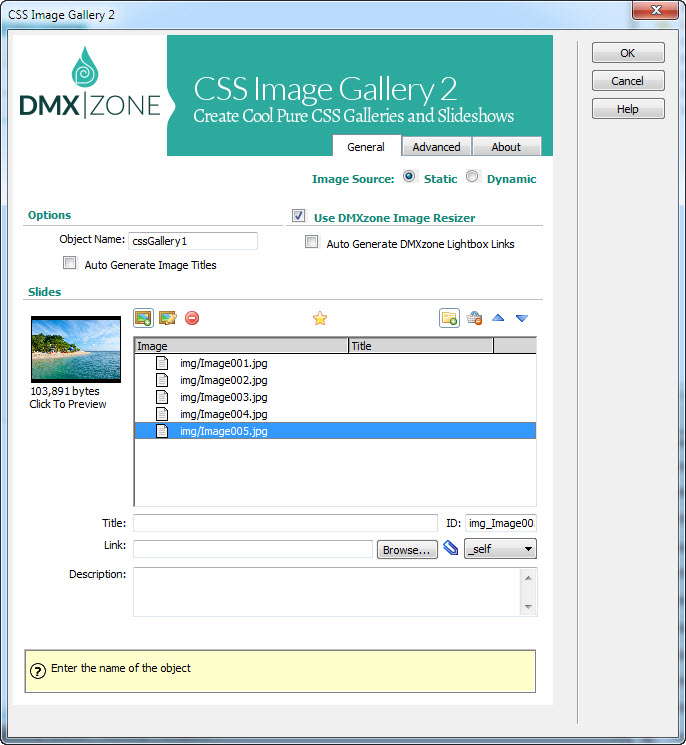Click the Add Folder icon
The image size is (686, 745).
point(449,318)
